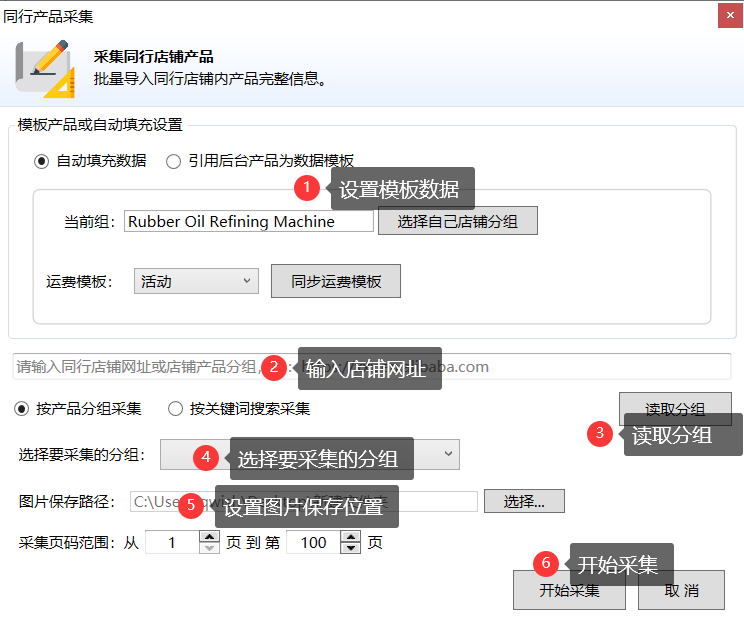Image resolution: width=744 pixels, height=622 pixels.
Task: Choose 按产品分组采集 collection mode
Action: tap(21, 408)
